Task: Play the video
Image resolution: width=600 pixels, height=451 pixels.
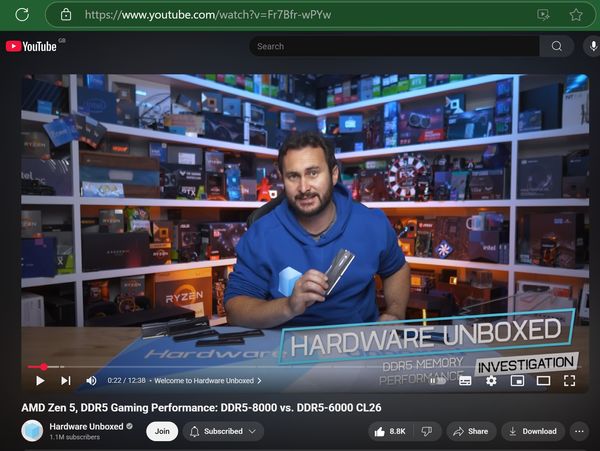Action: [x=40, y=381]
